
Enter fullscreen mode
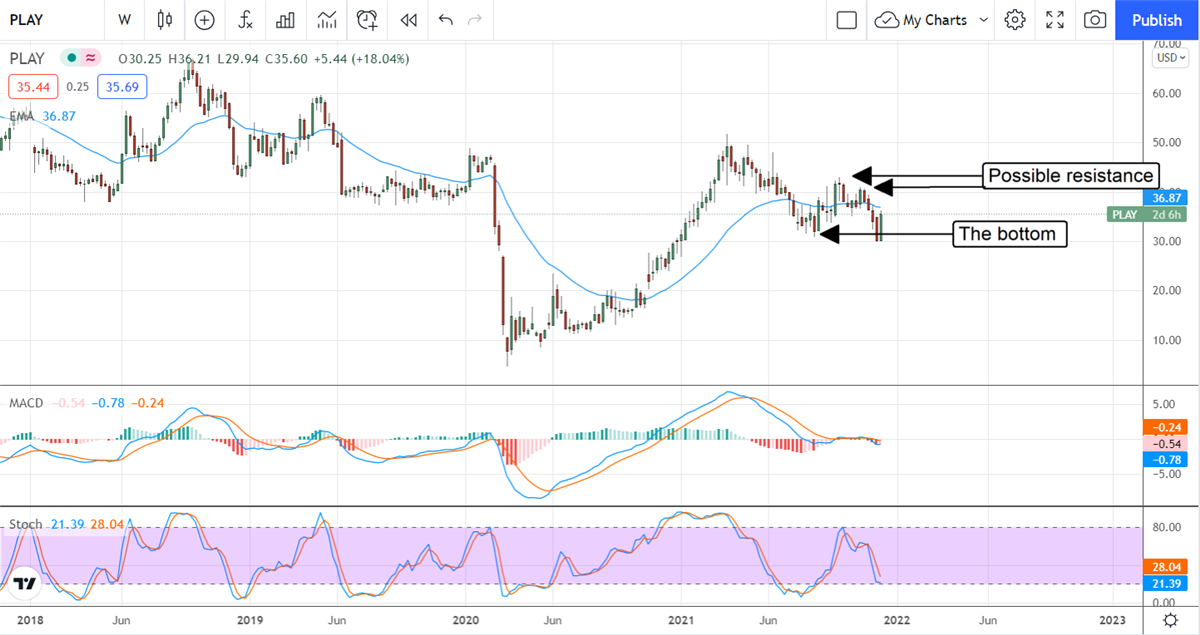[1055, 19]
